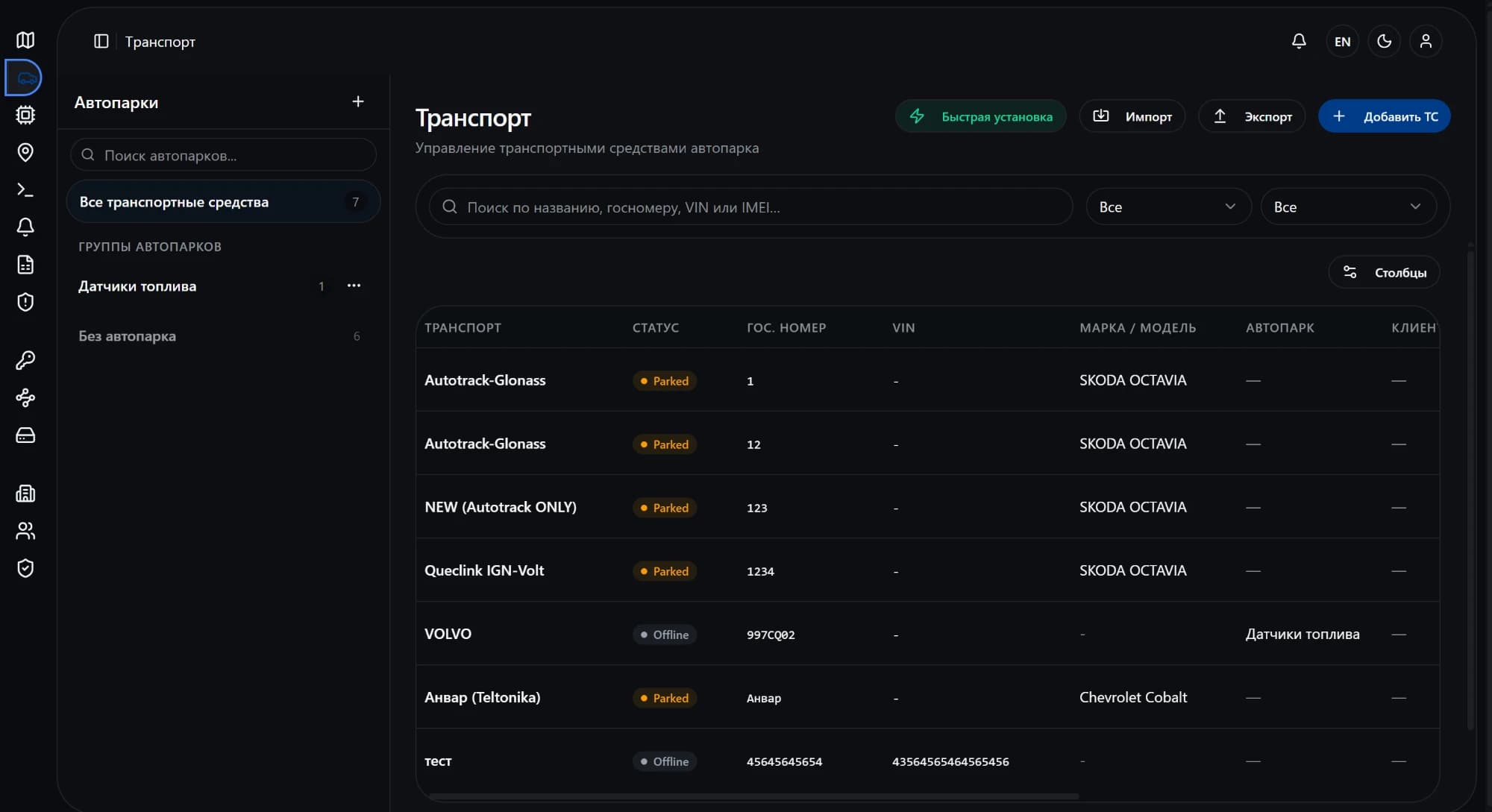Image resolution: width=1492 pixels, height=812 pixels.
Task: Open first Все filter dropdown
Action: 1169,207
